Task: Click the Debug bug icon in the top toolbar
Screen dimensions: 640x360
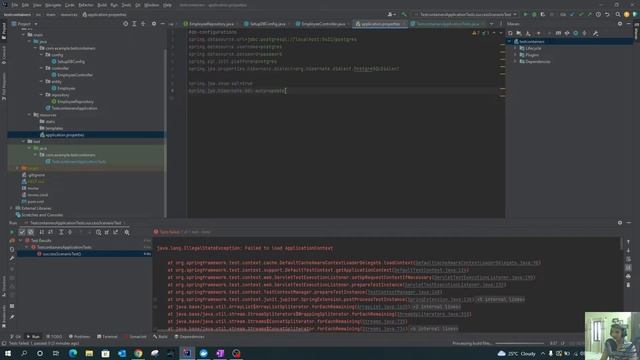Action: (534, 14)
